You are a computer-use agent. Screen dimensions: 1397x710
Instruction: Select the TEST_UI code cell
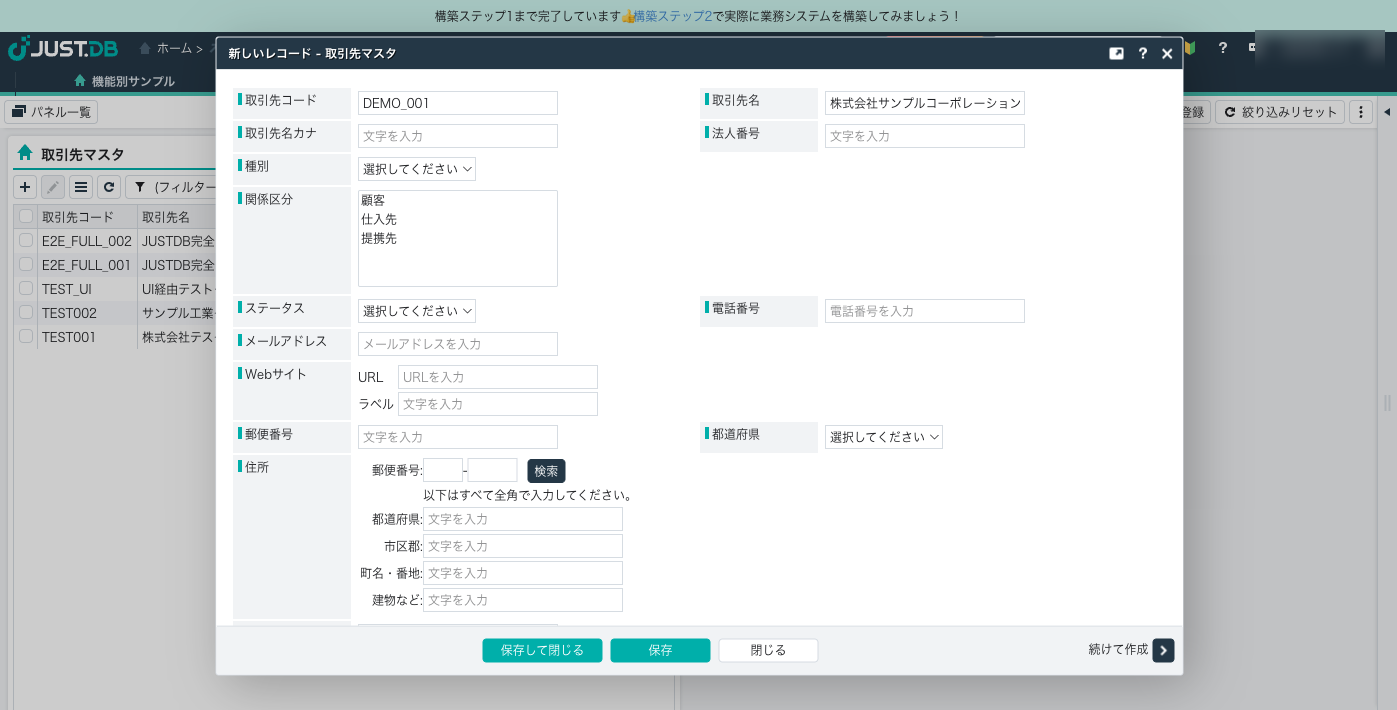[87, 289]
